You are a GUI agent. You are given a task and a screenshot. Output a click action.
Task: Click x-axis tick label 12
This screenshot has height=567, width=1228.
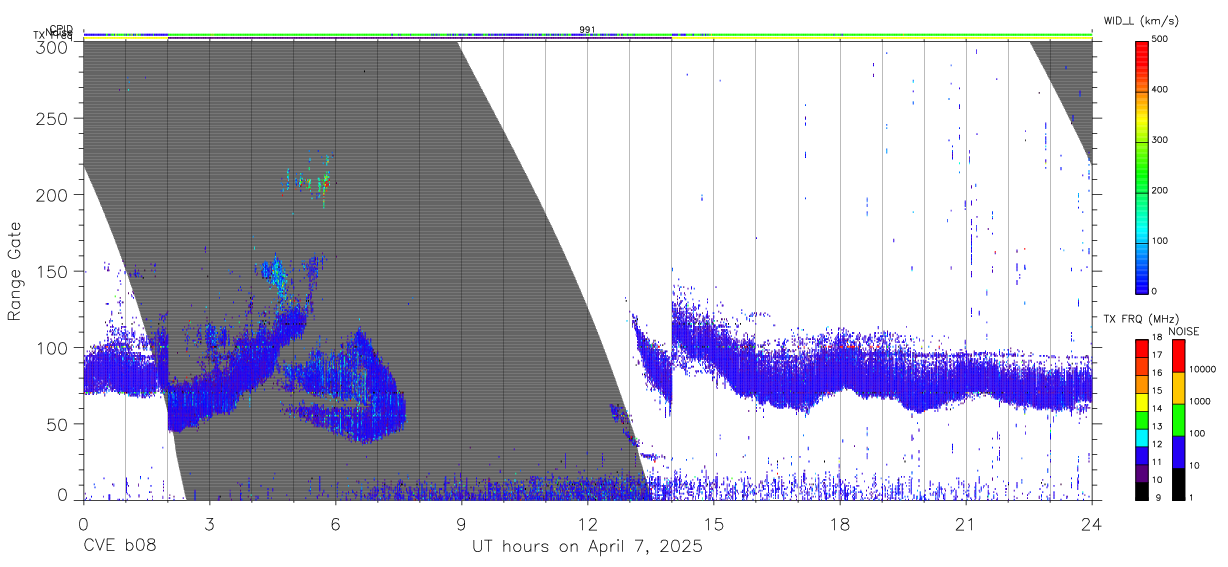coord(587,525)
